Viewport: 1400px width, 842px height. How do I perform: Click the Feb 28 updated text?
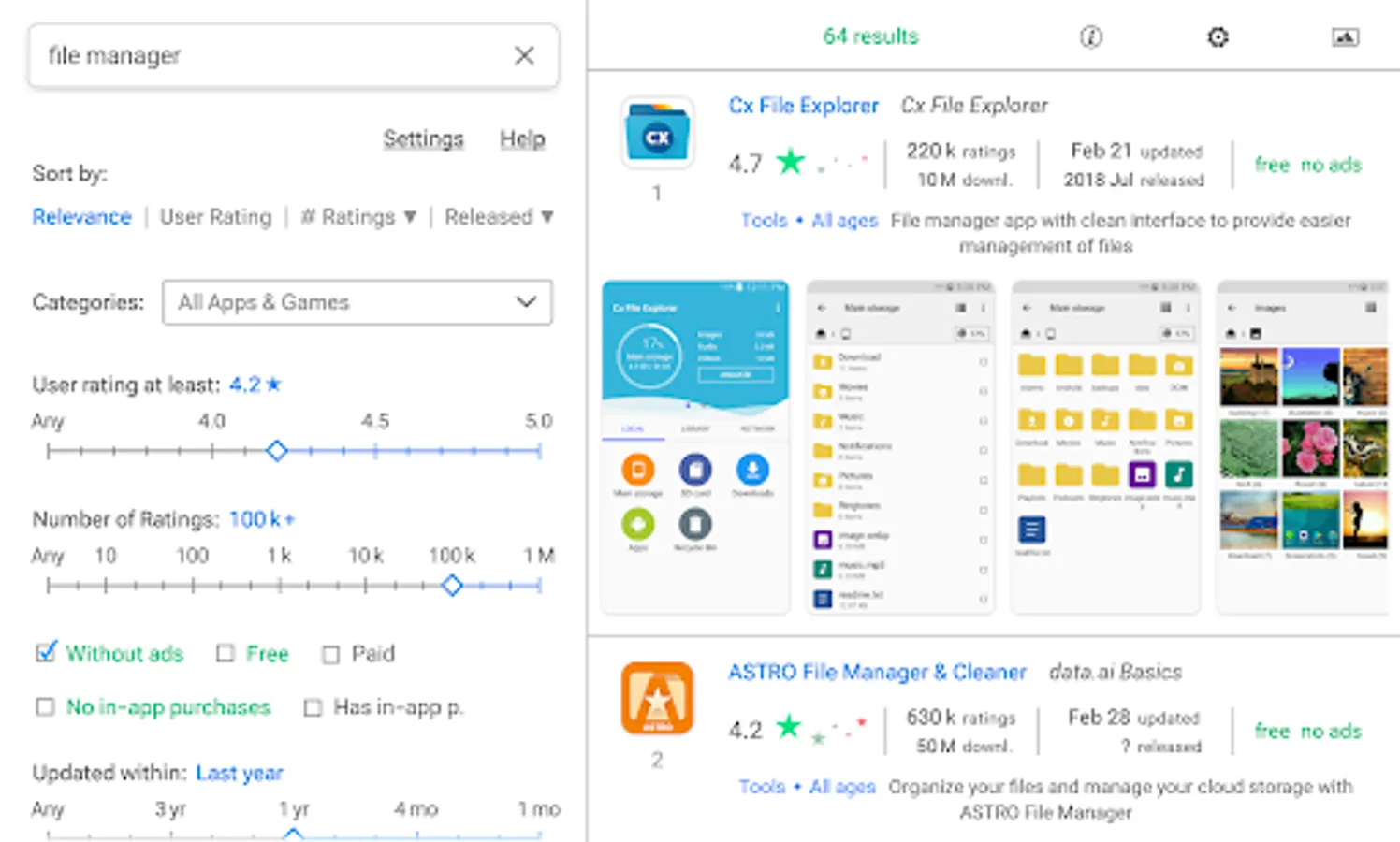pos(1133,718)
